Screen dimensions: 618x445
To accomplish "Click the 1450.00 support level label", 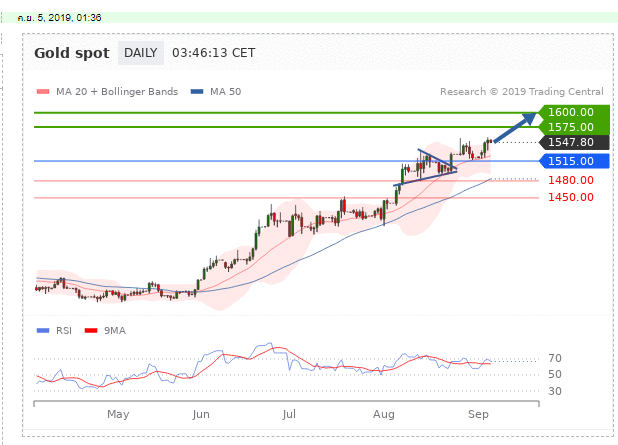I will pos(570,197).
